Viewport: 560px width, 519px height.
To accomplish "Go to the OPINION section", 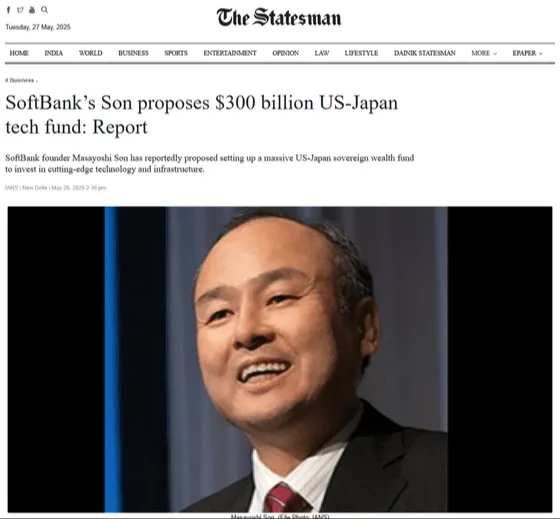I will pyautogui.click(x=285, y=53).
